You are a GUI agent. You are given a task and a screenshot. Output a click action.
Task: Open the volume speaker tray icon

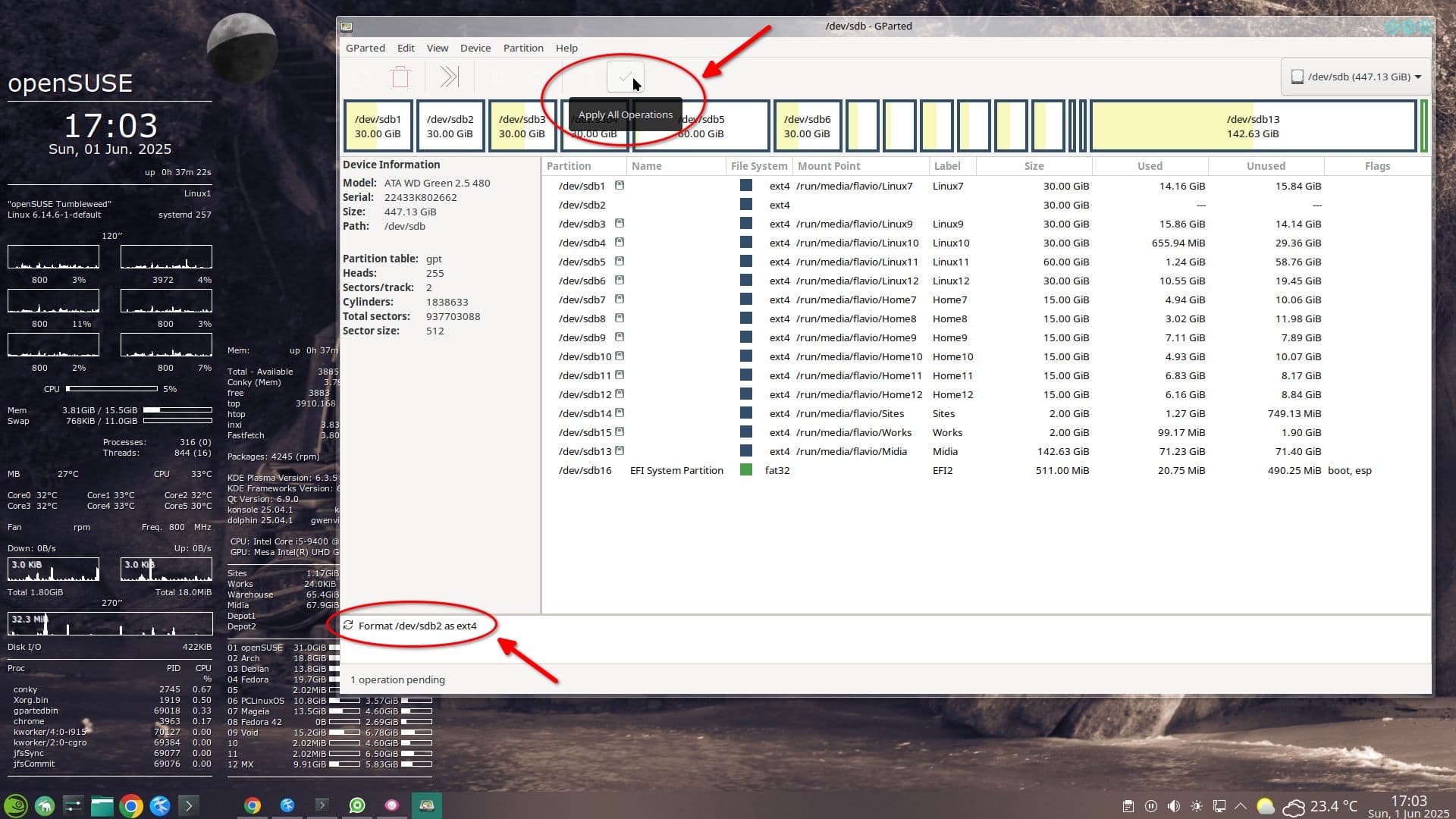tap(1174, 806)
